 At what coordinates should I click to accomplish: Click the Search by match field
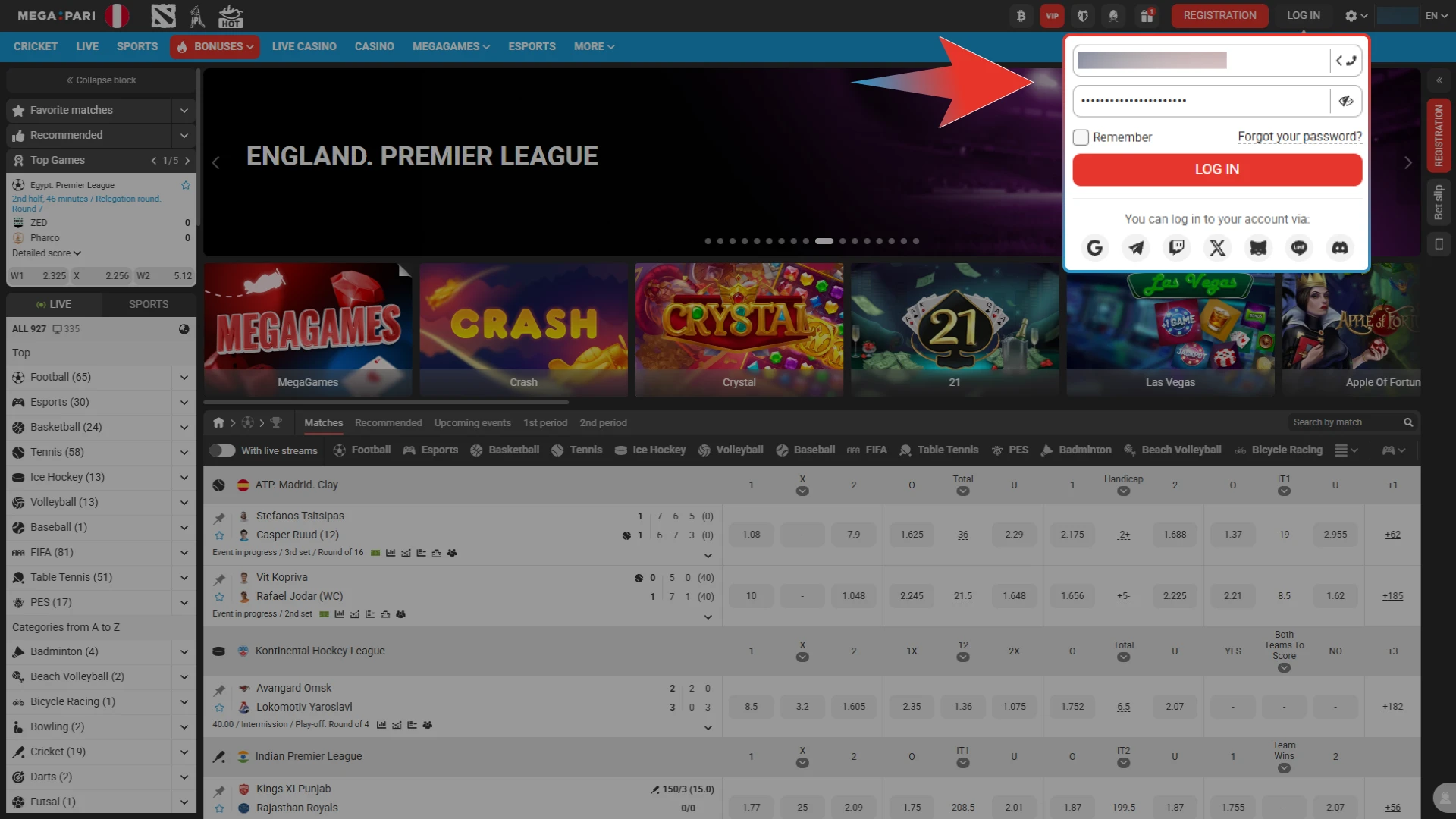1345,422
